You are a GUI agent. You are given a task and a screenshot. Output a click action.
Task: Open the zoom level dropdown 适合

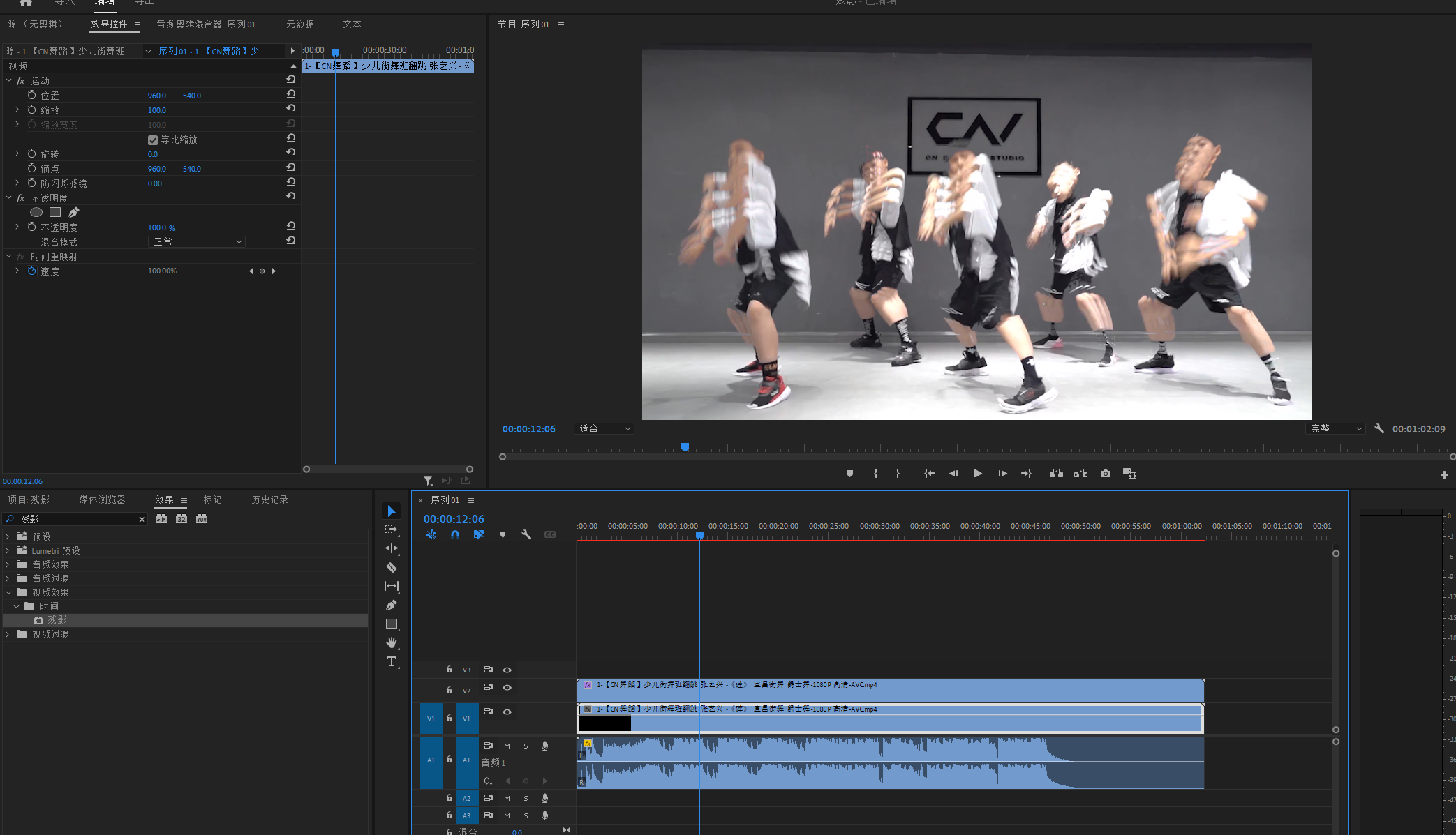coord(604,429)
